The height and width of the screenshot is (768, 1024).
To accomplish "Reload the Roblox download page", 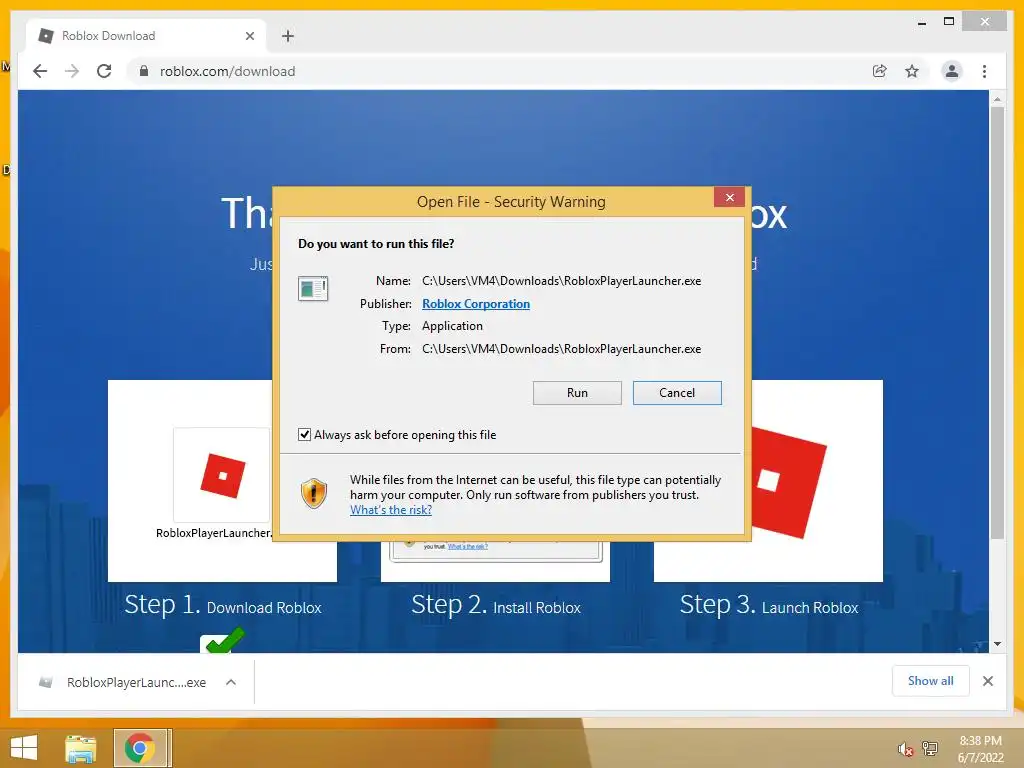I will [104, 71].
